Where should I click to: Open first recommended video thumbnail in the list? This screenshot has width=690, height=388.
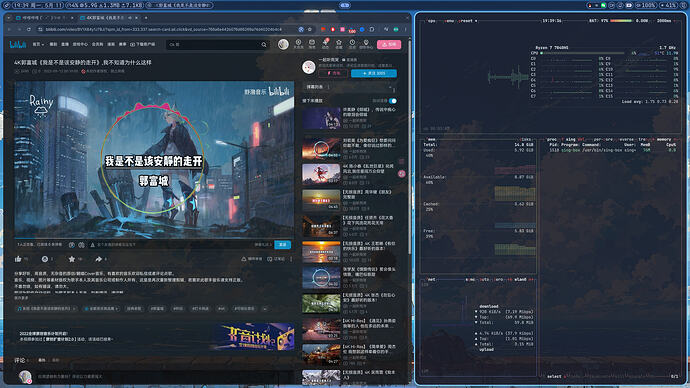pyautogui.click(x=321, y=118)
